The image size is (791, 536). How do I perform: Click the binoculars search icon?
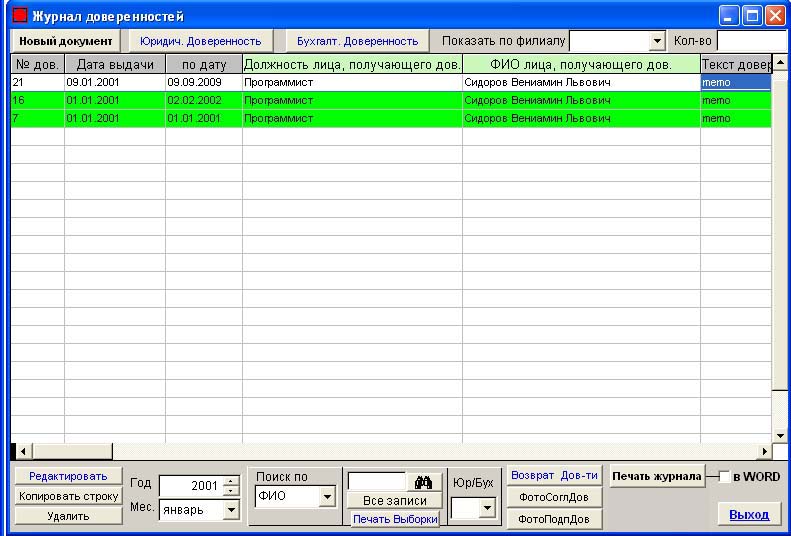tap(423, 482)
